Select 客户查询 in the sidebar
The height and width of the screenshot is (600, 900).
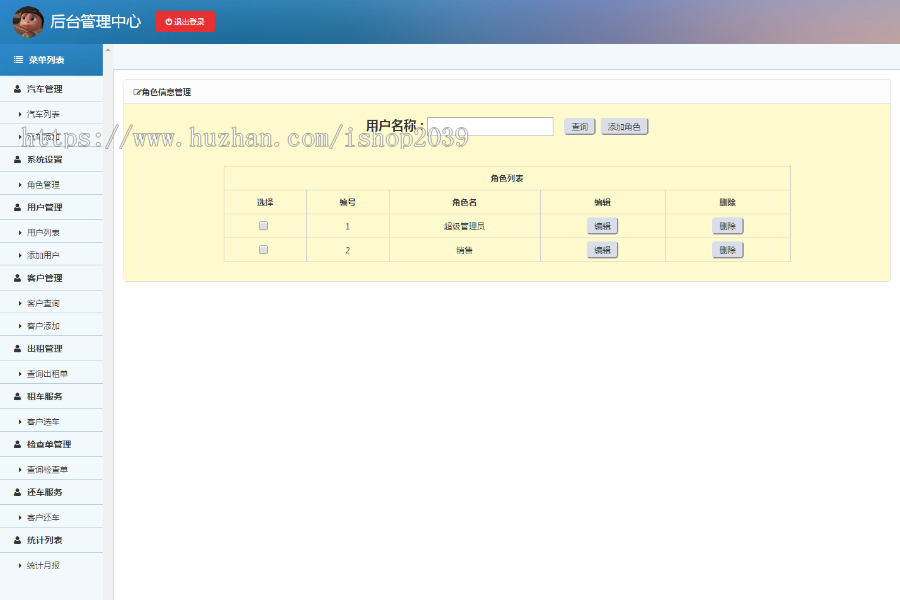tap(43, 303)
